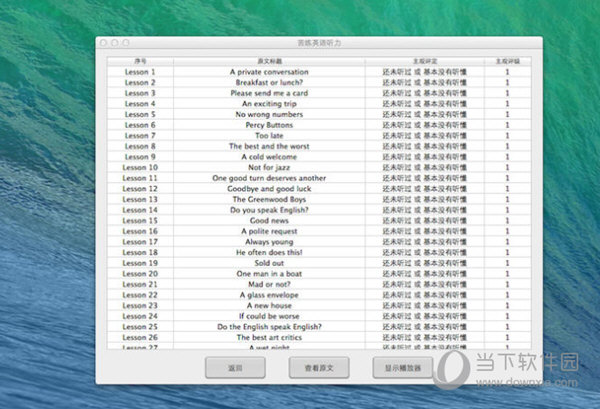Viewport: 600px width, 409px height.
Task: Select the "Lesson 14" cell
Action: [140, 210]
